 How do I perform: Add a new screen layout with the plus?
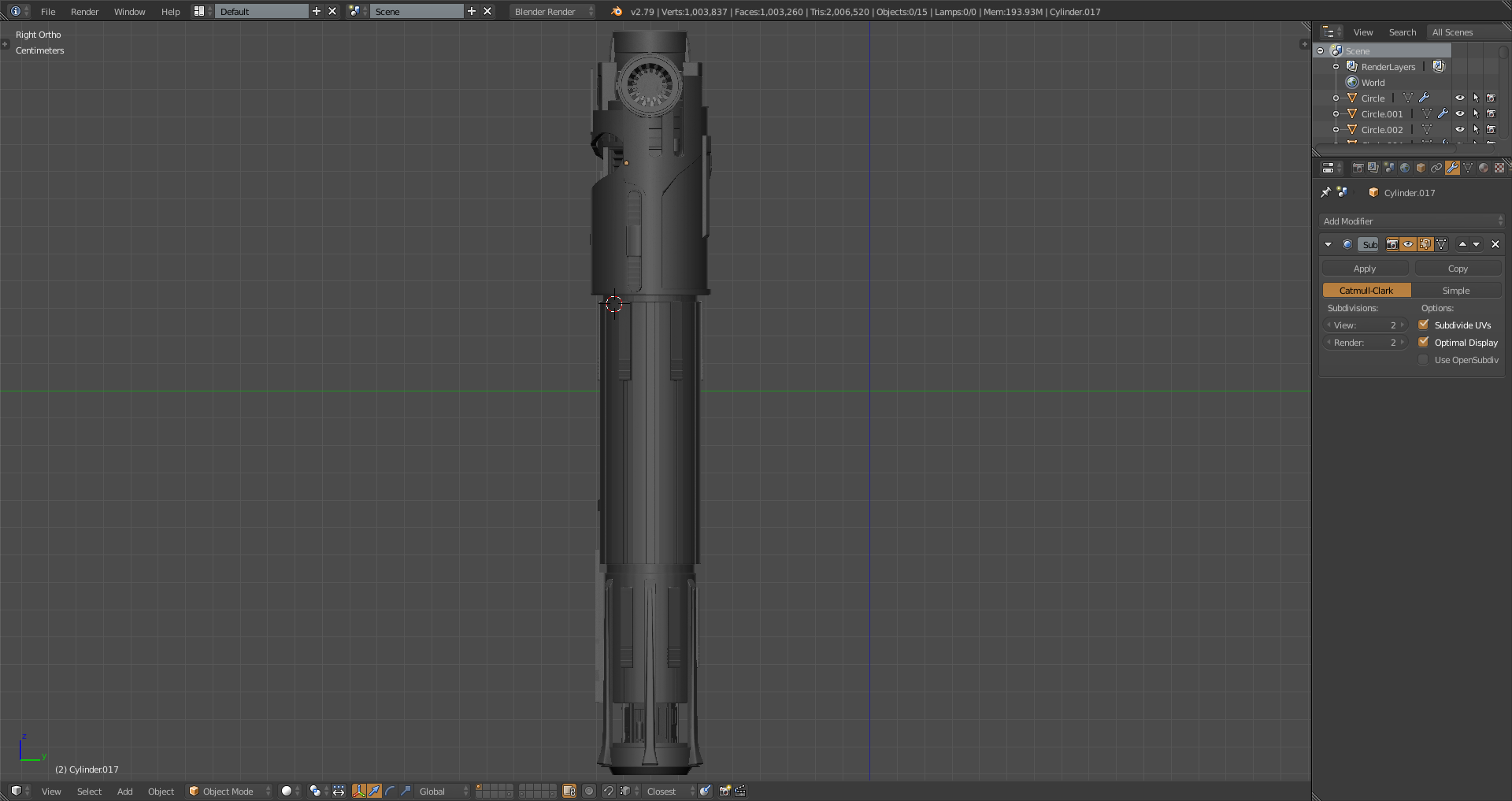(x=317, y=11)
